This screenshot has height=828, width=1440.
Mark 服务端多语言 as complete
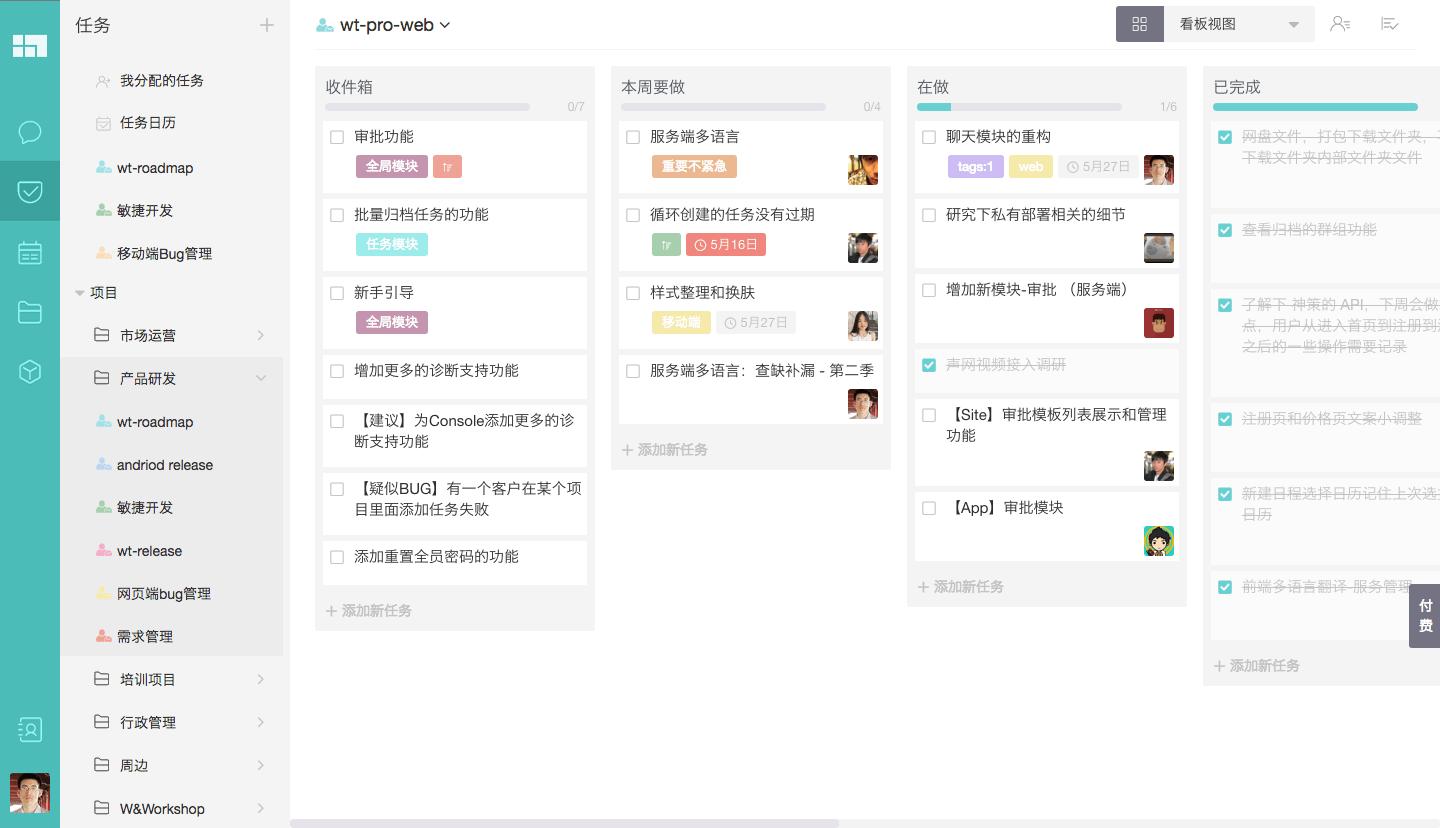tap(633, 137)
